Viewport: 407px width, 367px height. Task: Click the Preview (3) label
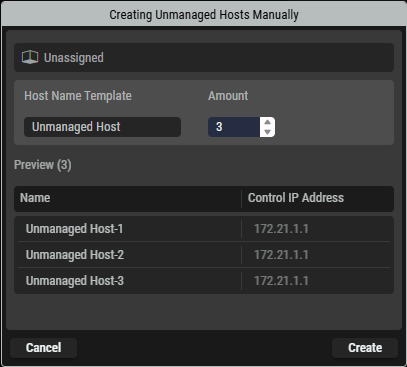click(43, 165)
